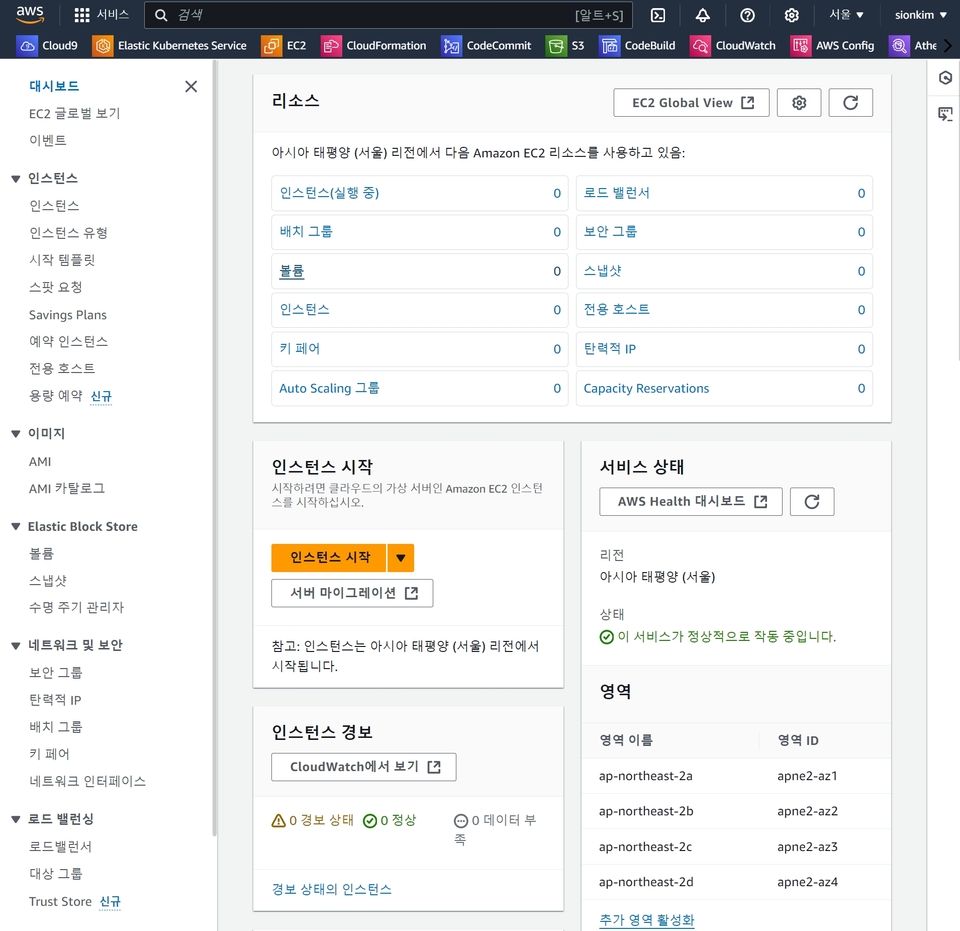This screenshot has width=960, height=931.
Task: Open Capacity Reservations resource link
Action: point(646,388)
